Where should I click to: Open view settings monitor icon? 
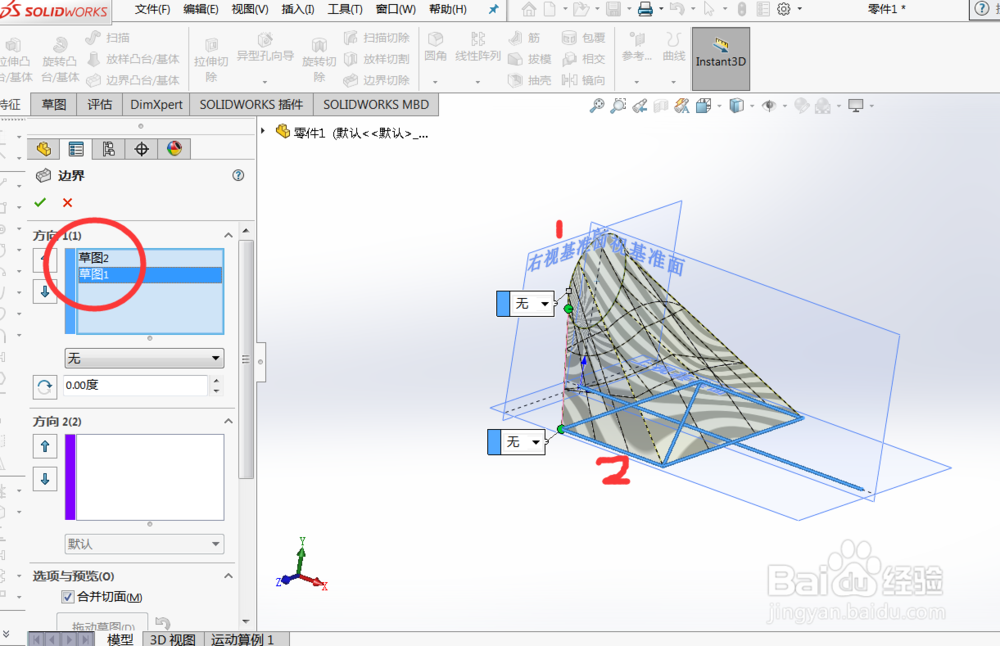(856, 105)
